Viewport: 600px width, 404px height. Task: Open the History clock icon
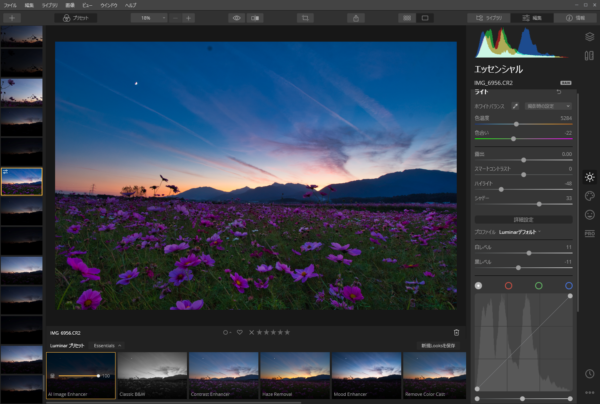tap(589, 374)
